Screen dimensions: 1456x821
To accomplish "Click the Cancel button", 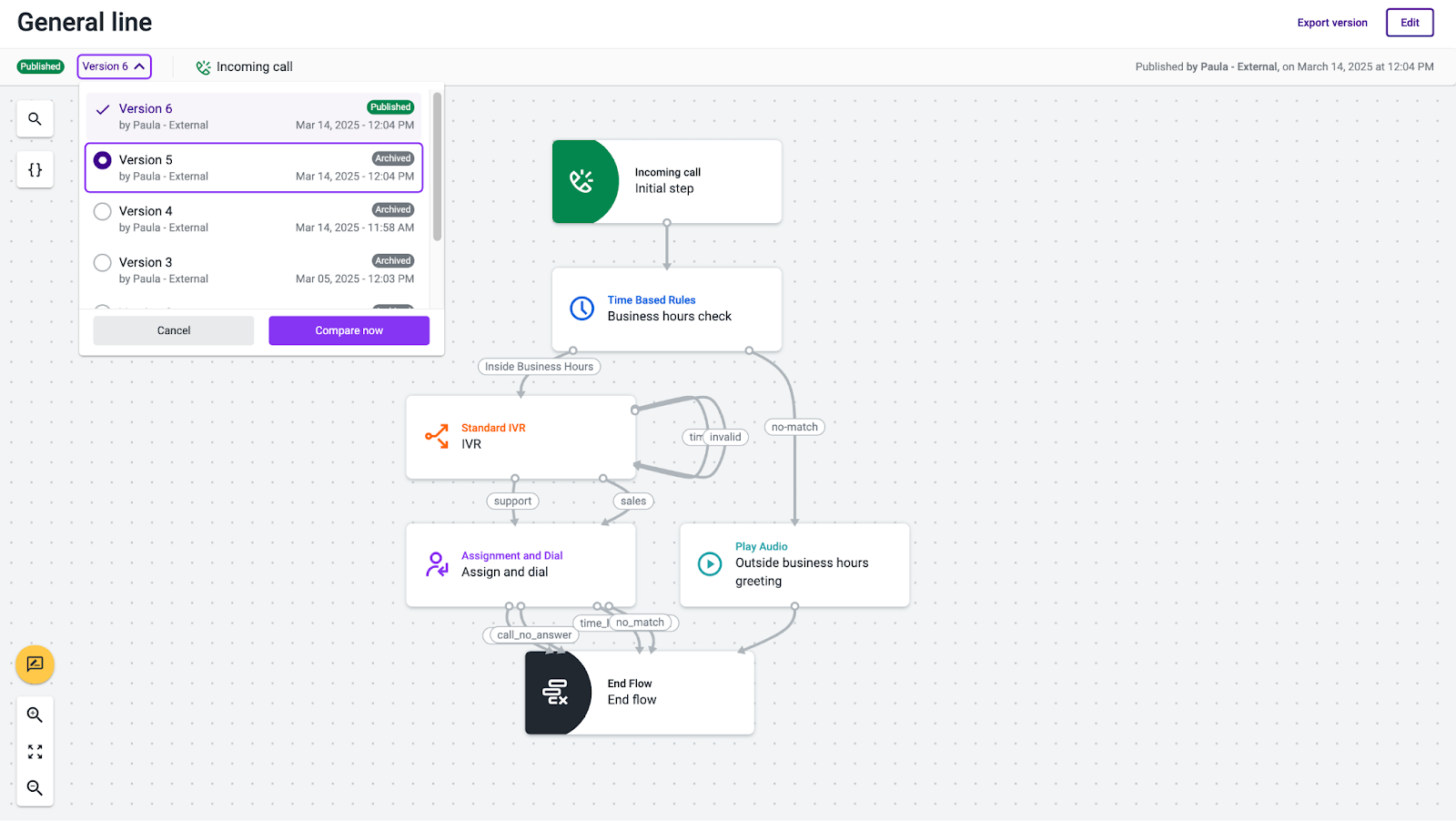I will click(174, 330).
